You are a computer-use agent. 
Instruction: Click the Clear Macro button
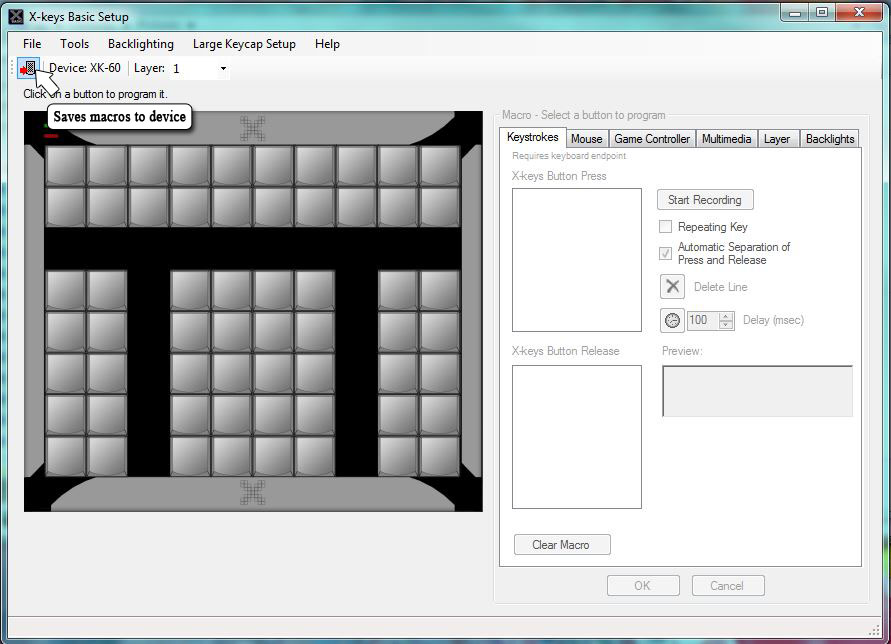pos(561,545)
